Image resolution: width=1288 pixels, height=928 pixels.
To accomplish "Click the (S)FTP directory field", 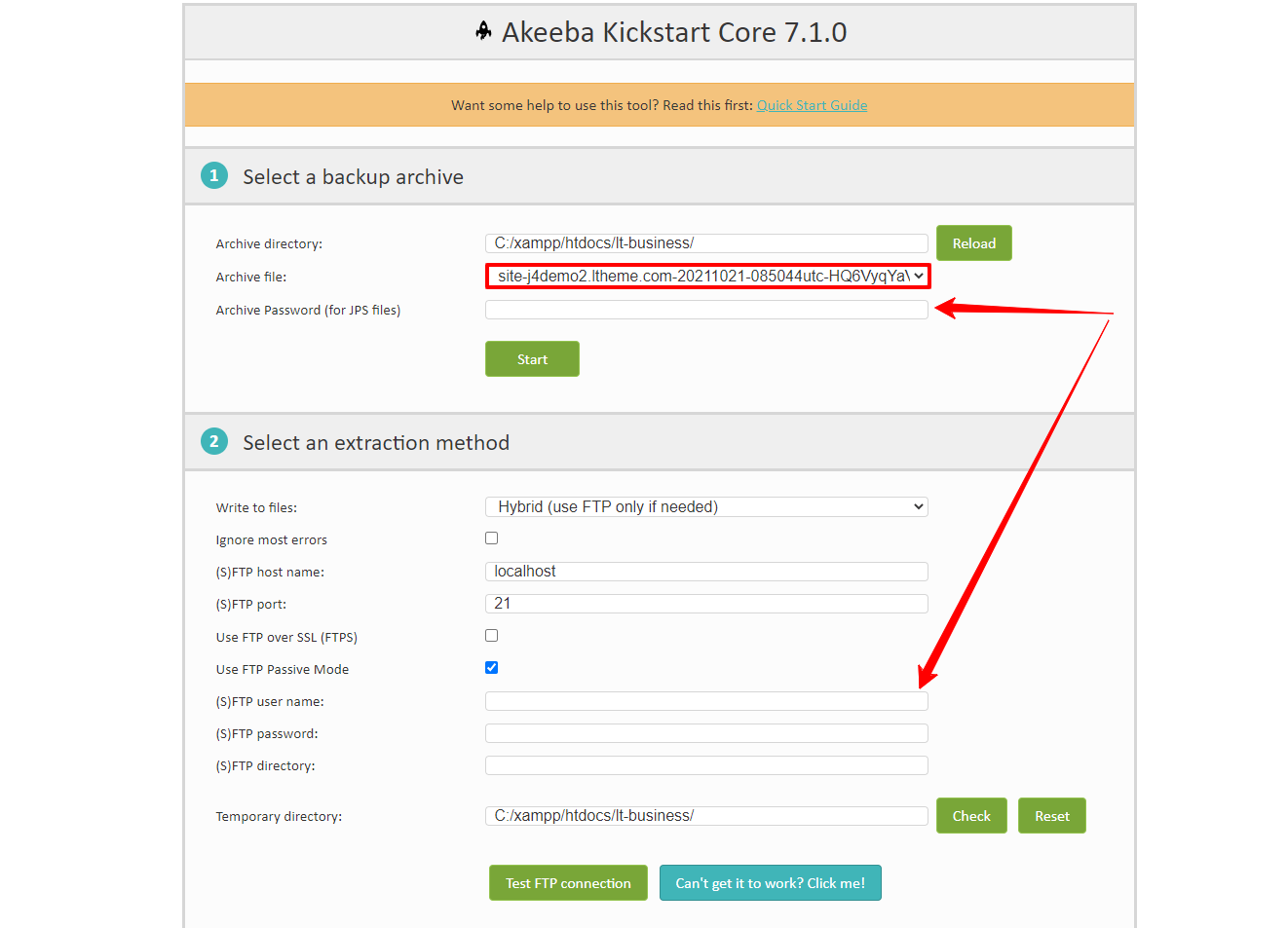I will [706, 765].
